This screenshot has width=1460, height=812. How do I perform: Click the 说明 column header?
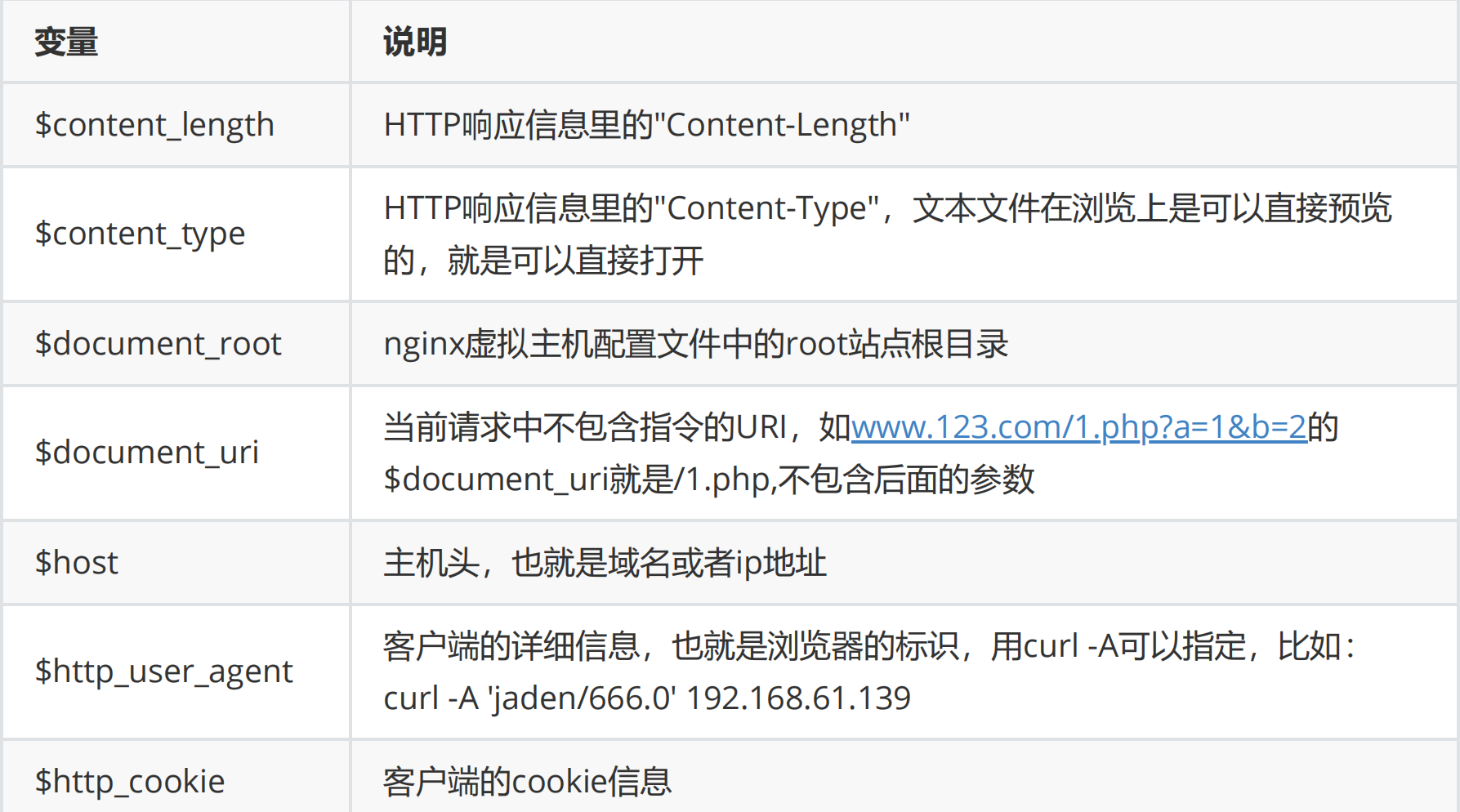click(x=415, y=42)
